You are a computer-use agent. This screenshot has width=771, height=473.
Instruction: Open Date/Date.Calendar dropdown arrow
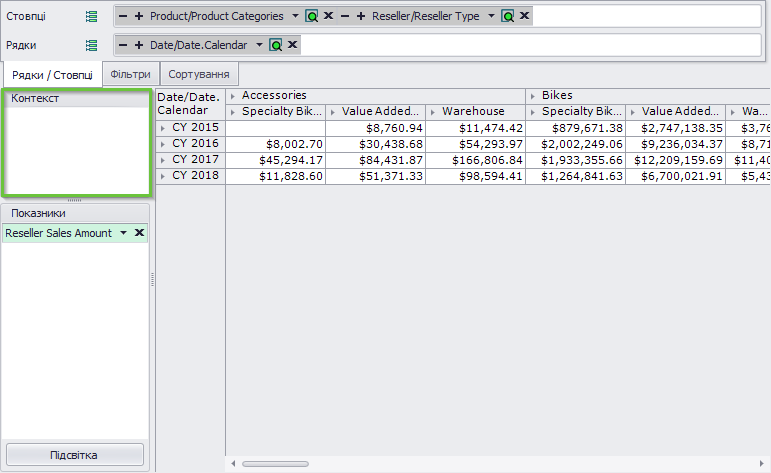click(x=259, y=45)
